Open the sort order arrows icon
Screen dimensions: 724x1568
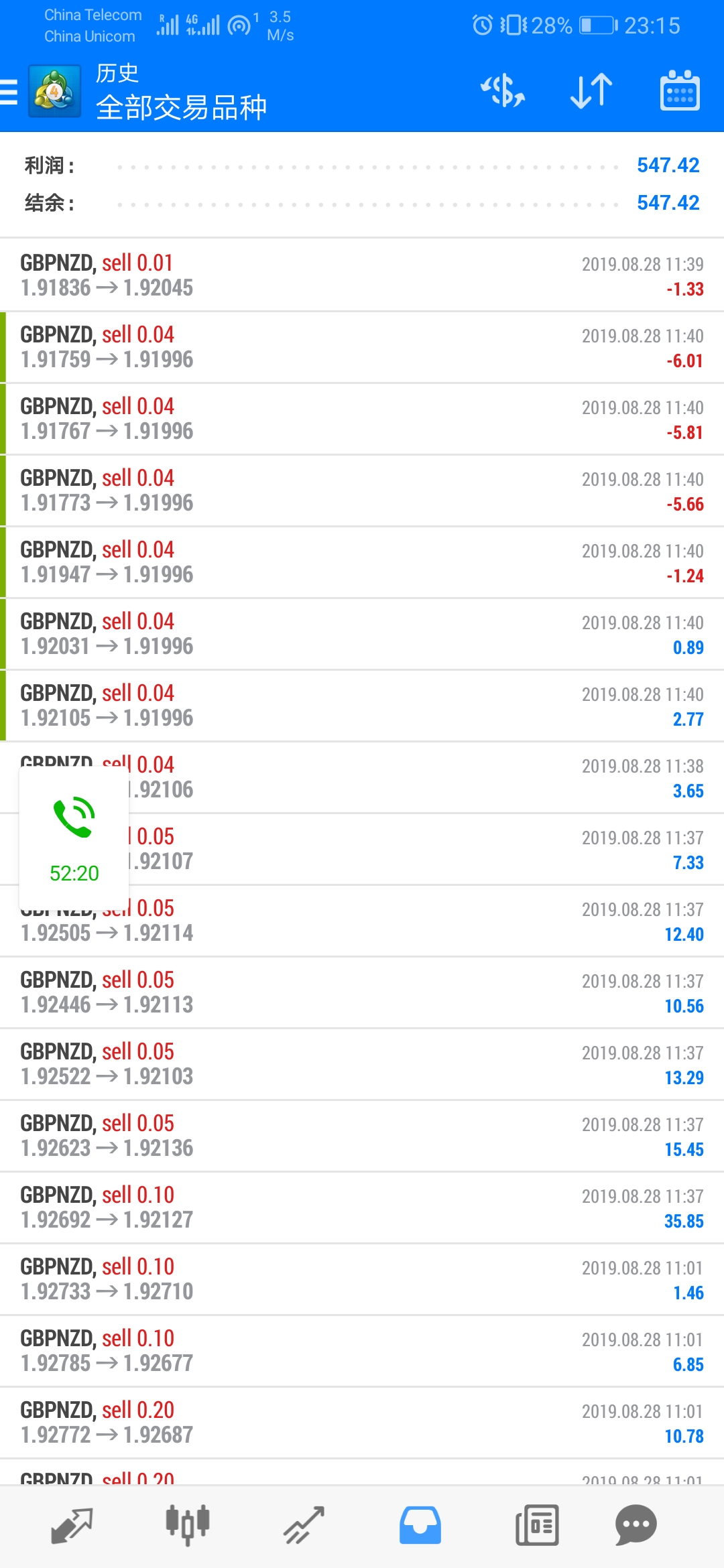[x=591, y=91]
